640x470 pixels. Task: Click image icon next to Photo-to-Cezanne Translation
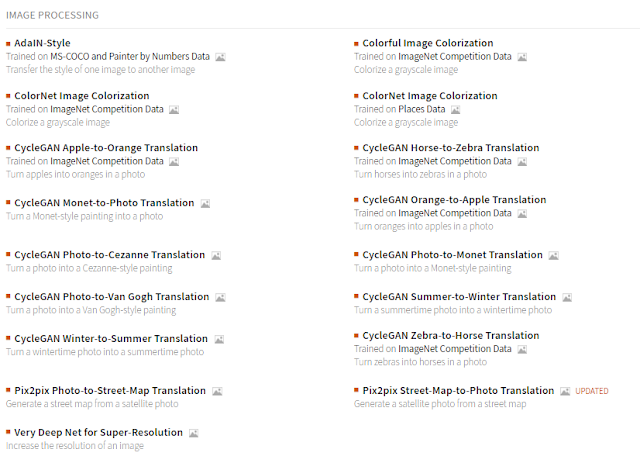click(216, 256)
